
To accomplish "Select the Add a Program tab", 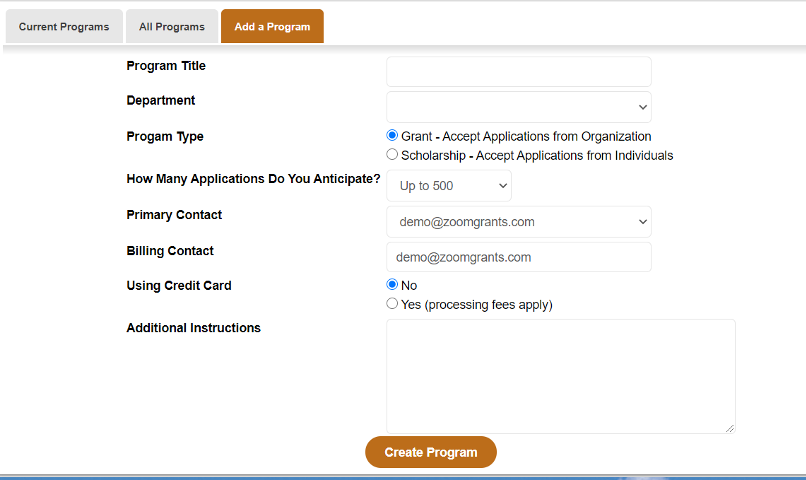I will pyautogui.click(x=272, y=26).
